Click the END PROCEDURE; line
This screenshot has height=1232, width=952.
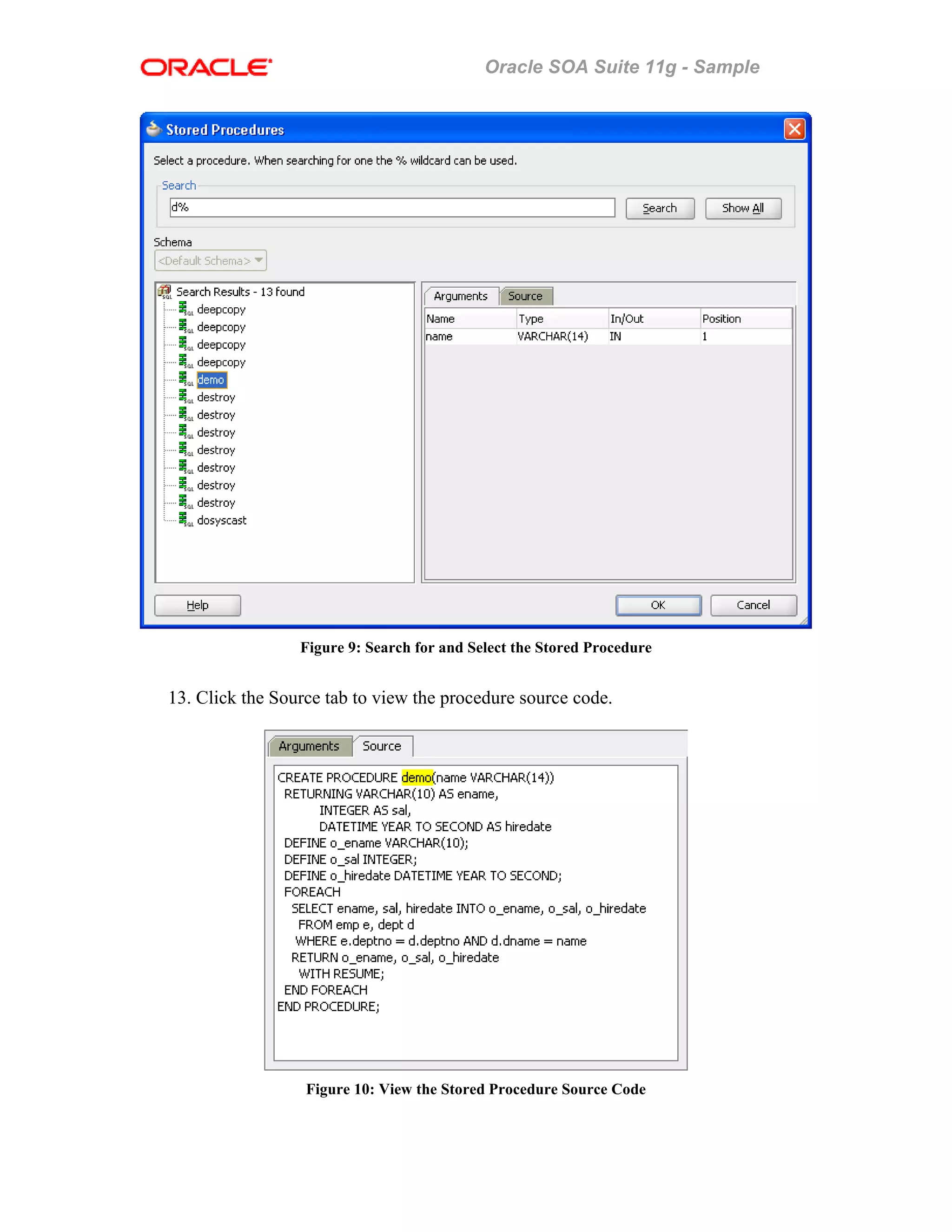(328, 1007)
